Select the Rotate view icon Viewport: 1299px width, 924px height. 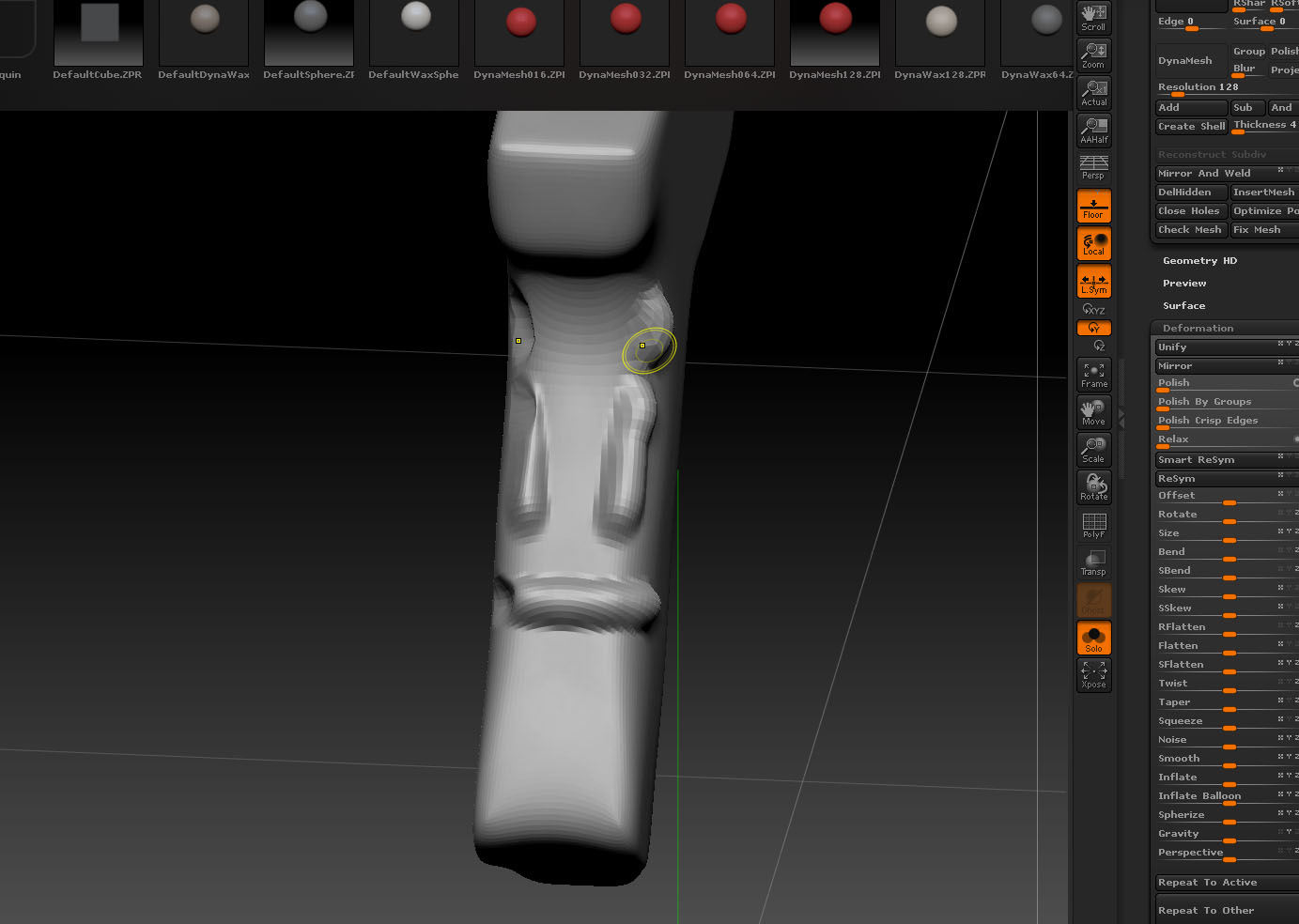pyautogui.click(x=1094, y=487)
